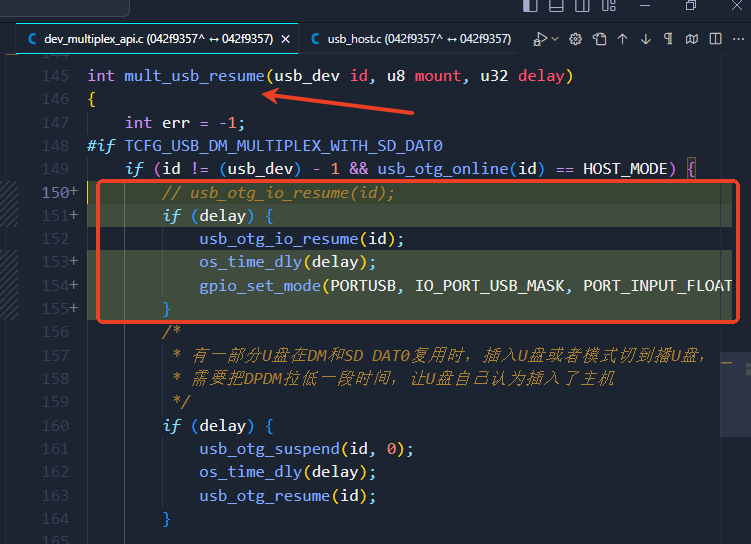Click usb_otg_io_resume call on line 152
The image size is (751, 544).
279,239
